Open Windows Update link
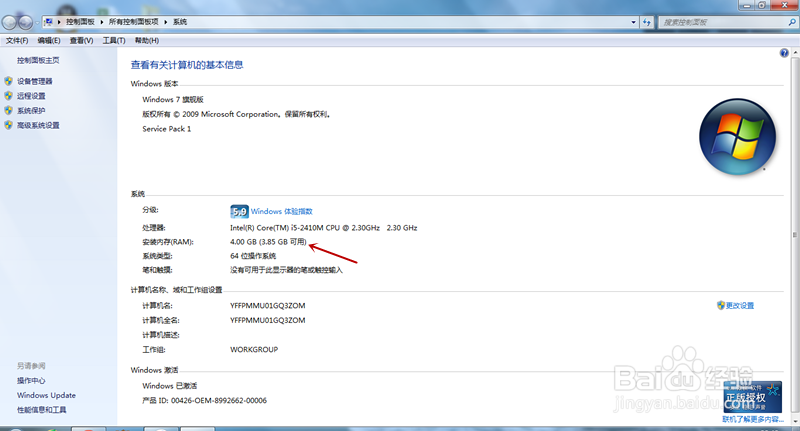 click(46, 395)
